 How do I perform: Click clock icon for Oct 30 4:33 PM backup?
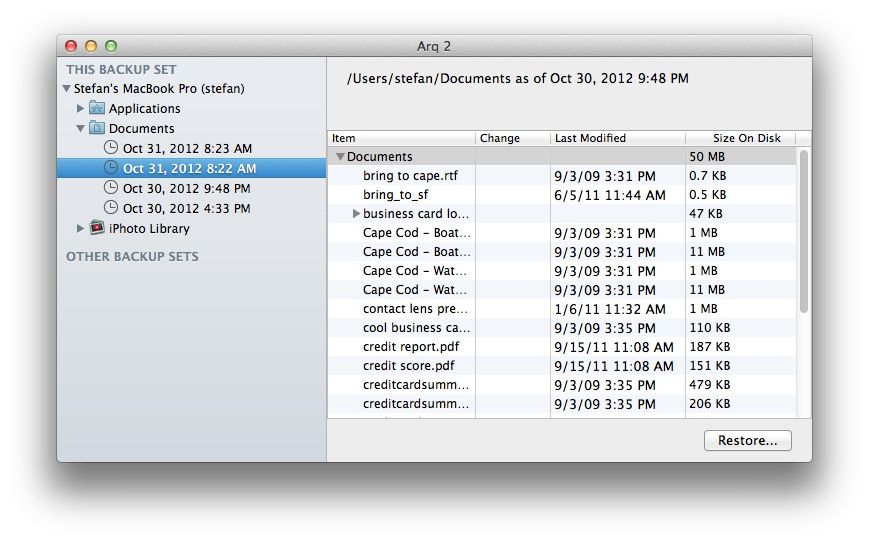click(111, 208)
